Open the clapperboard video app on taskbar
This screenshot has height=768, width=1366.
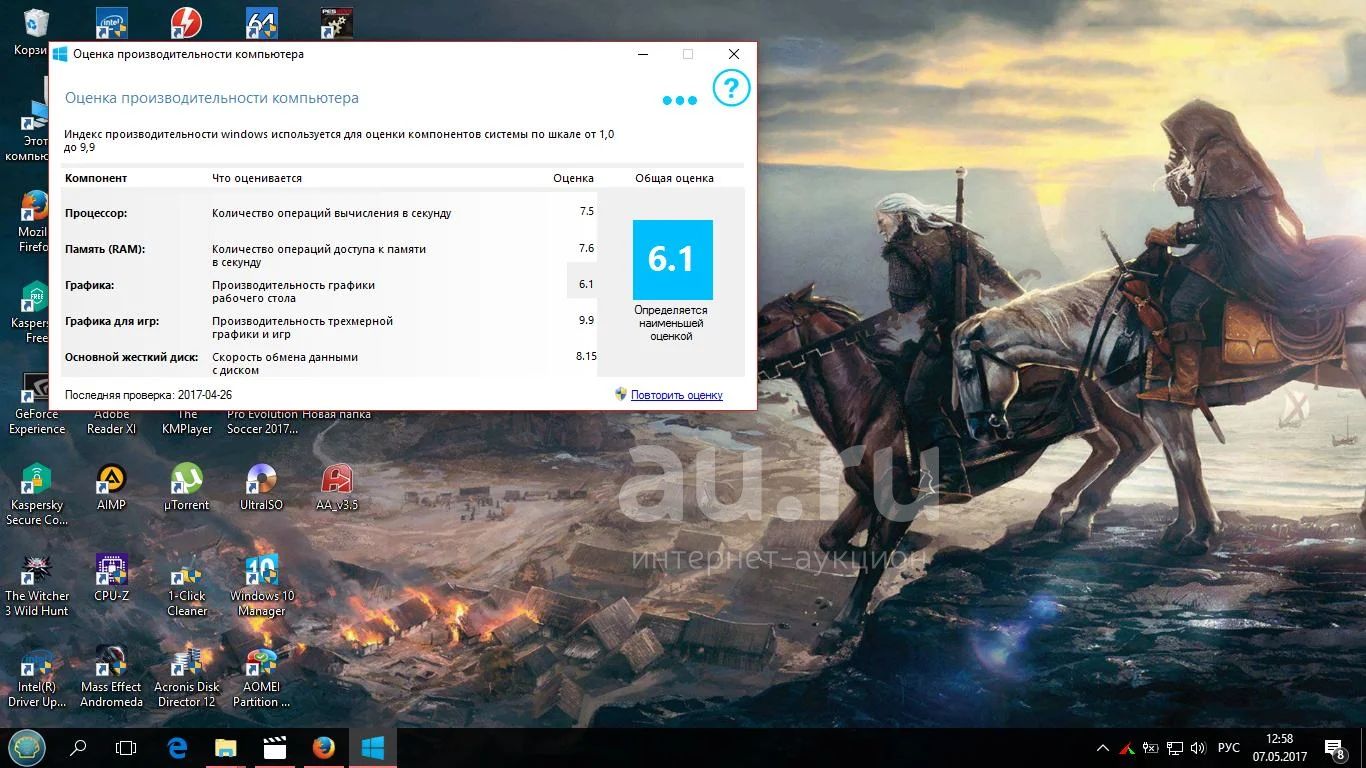pyautogui.click(x=275, y=747)
